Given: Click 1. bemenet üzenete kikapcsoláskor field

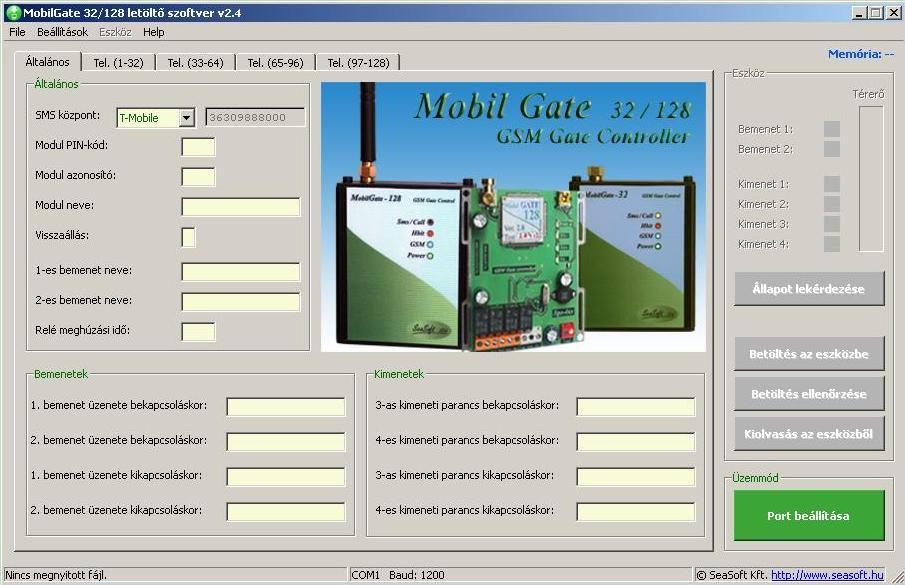Looking at the screenshot, I should point(286,477).
